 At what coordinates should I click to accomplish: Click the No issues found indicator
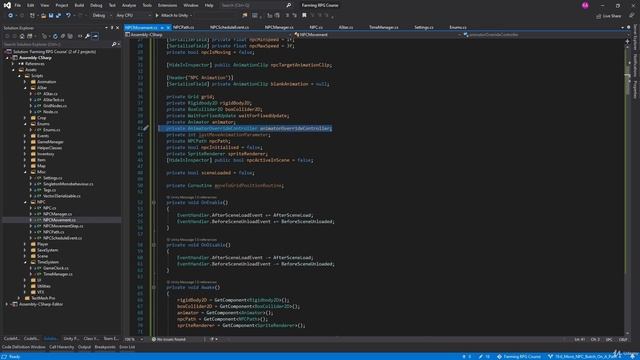[169, 340]
